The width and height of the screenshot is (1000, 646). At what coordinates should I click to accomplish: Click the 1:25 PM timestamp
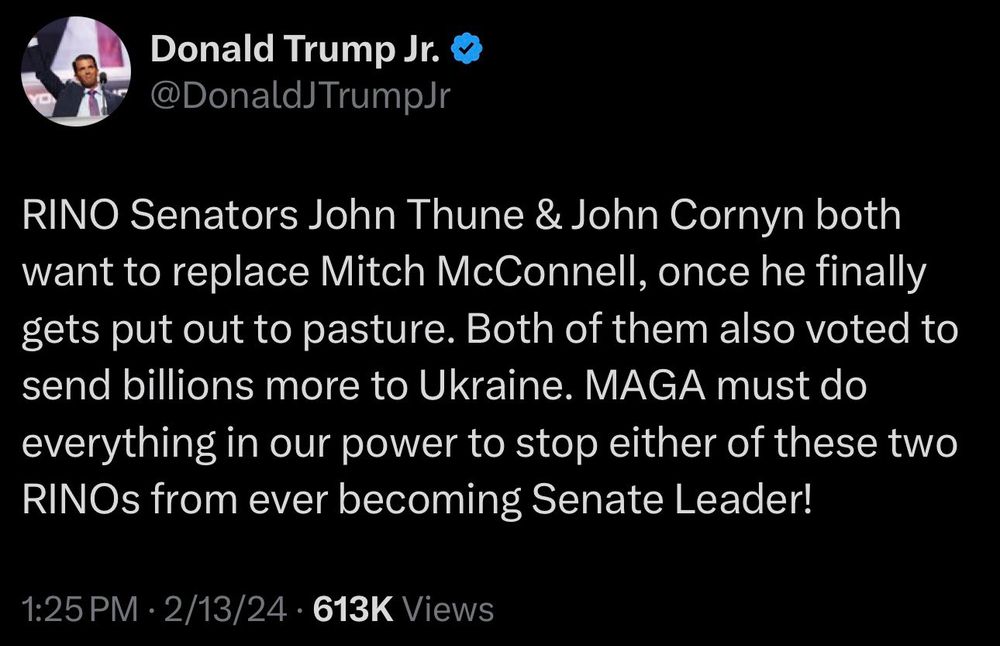tap(76, 609)
